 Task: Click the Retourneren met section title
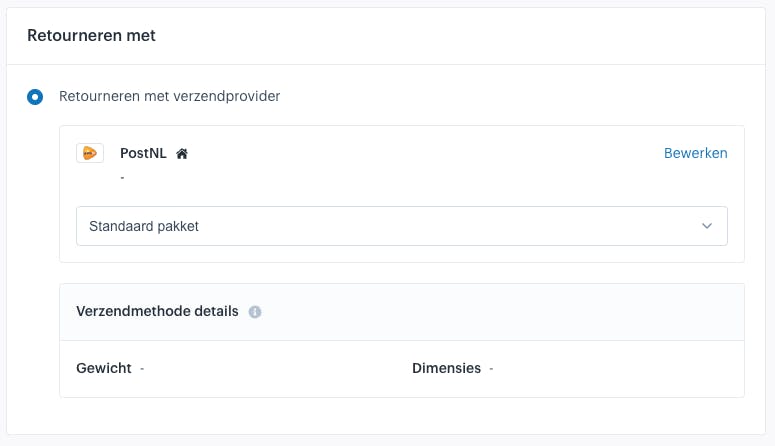[91, 36]
